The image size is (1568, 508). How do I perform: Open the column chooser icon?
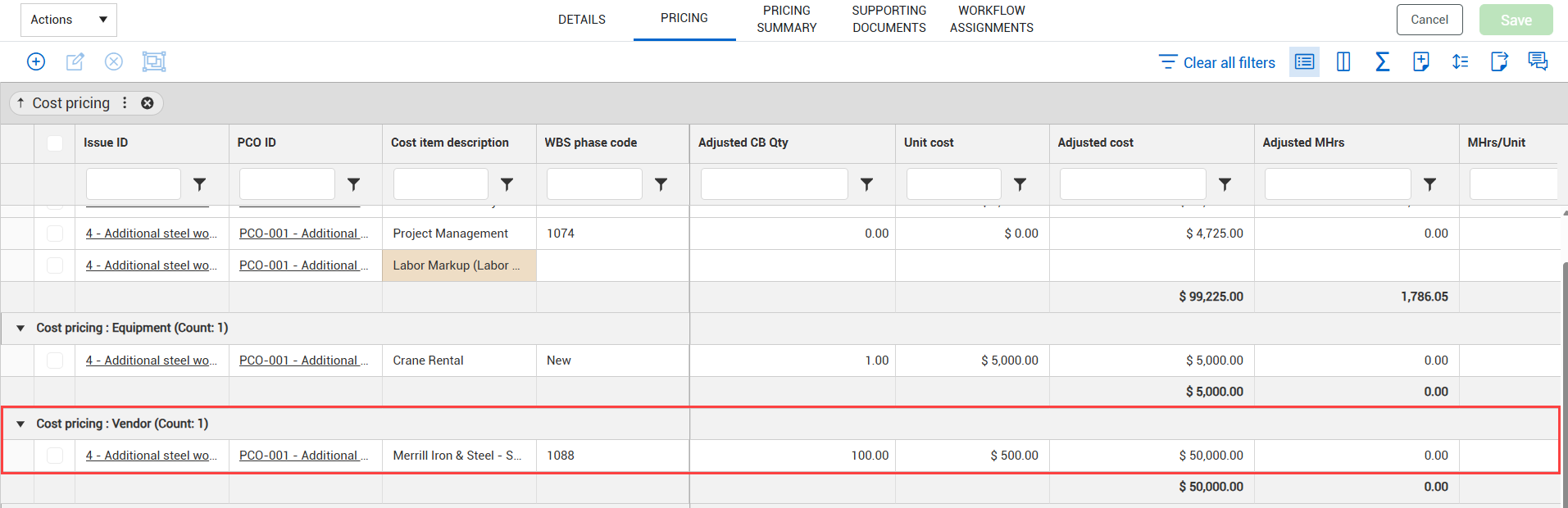point(1343,61)
